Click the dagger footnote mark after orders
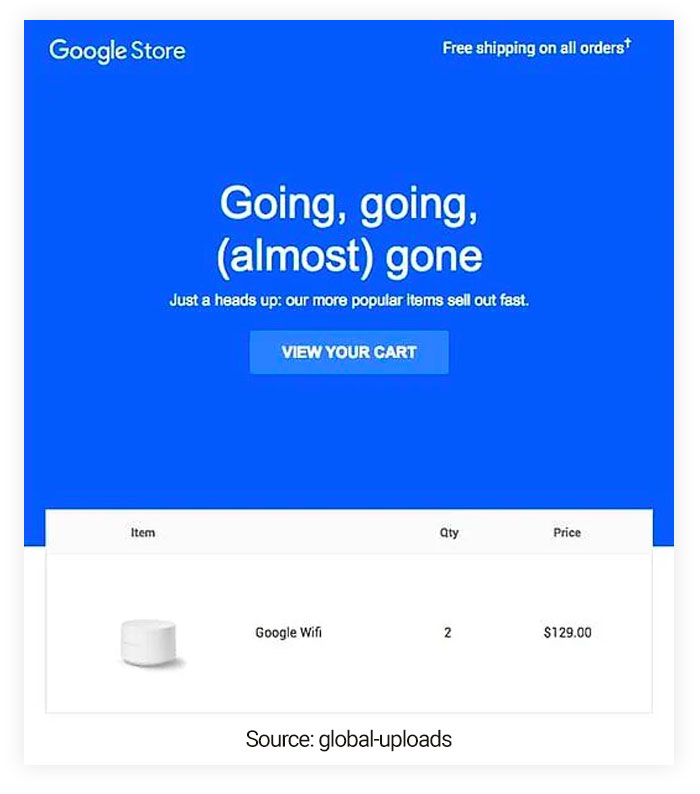This screenshot has width=700, height=794. (628, 44)
